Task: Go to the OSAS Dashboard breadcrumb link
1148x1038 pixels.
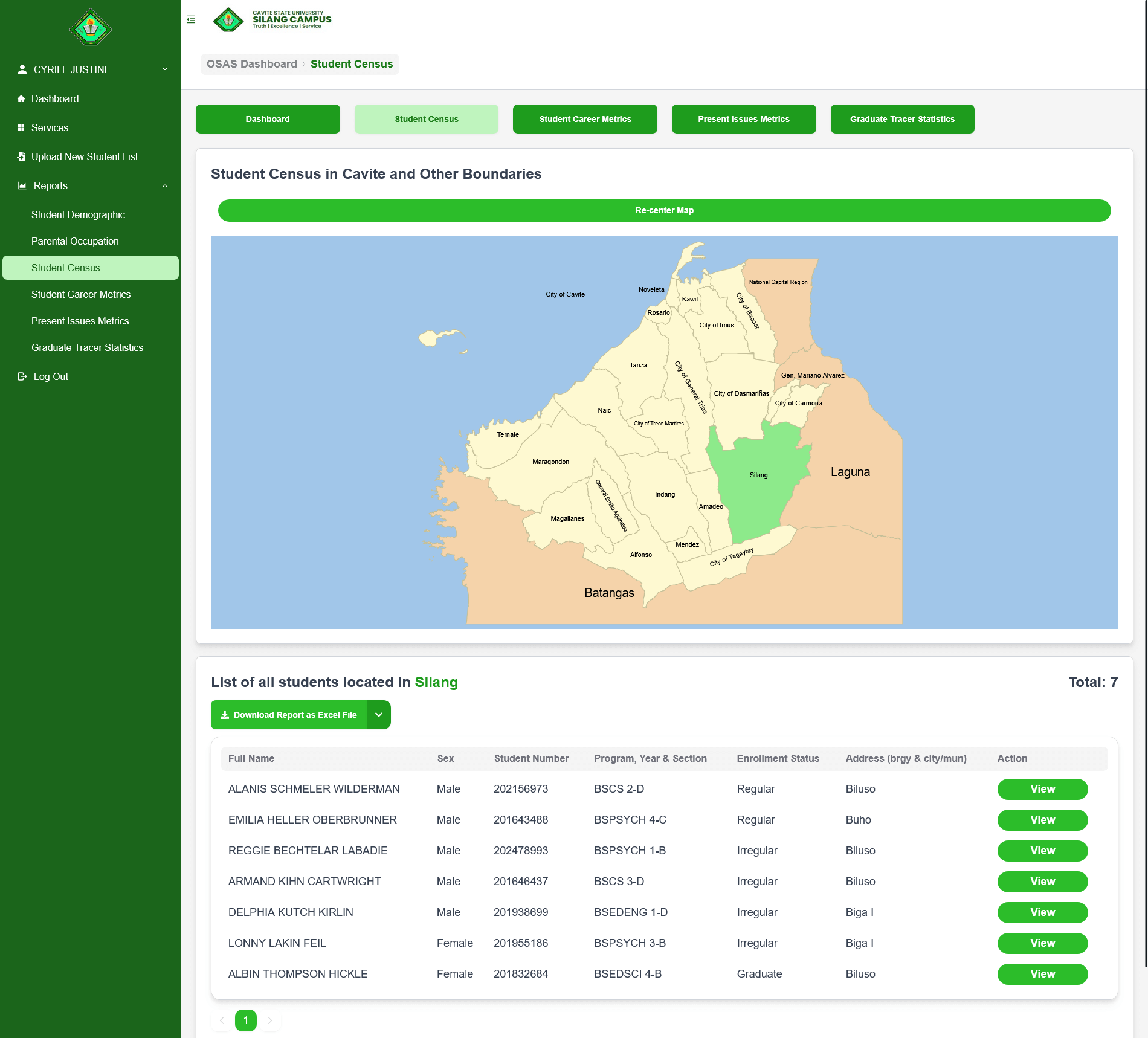Action: pos(252,64)
